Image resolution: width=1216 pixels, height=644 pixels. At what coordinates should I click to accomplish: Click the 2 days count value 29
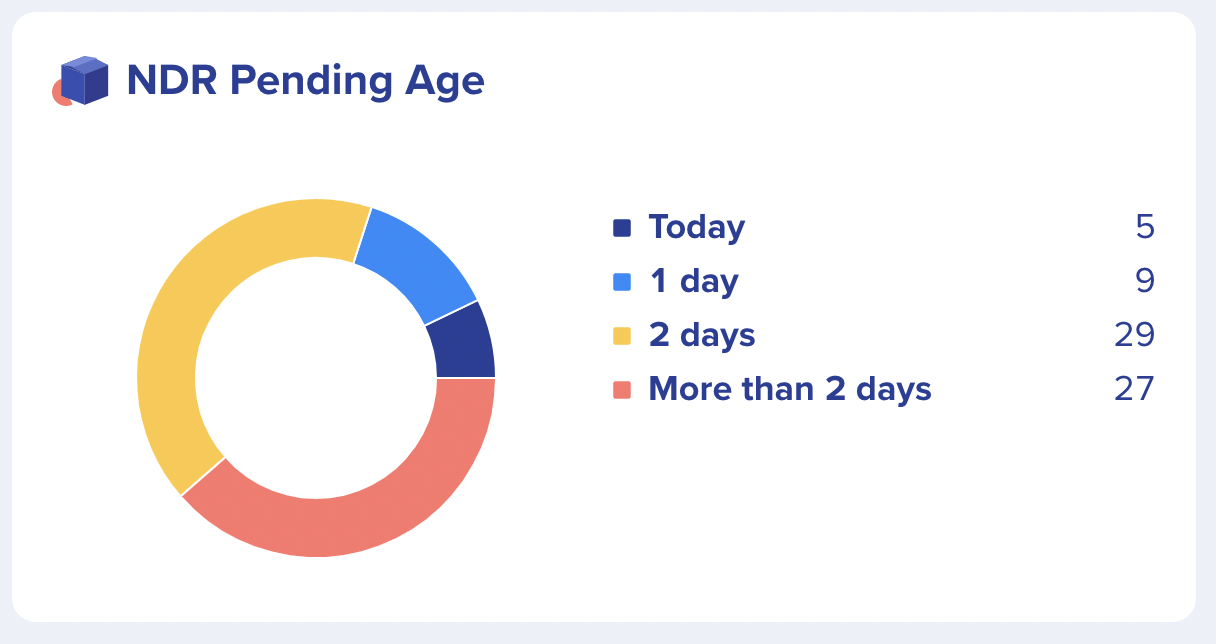coord(1134,335)
